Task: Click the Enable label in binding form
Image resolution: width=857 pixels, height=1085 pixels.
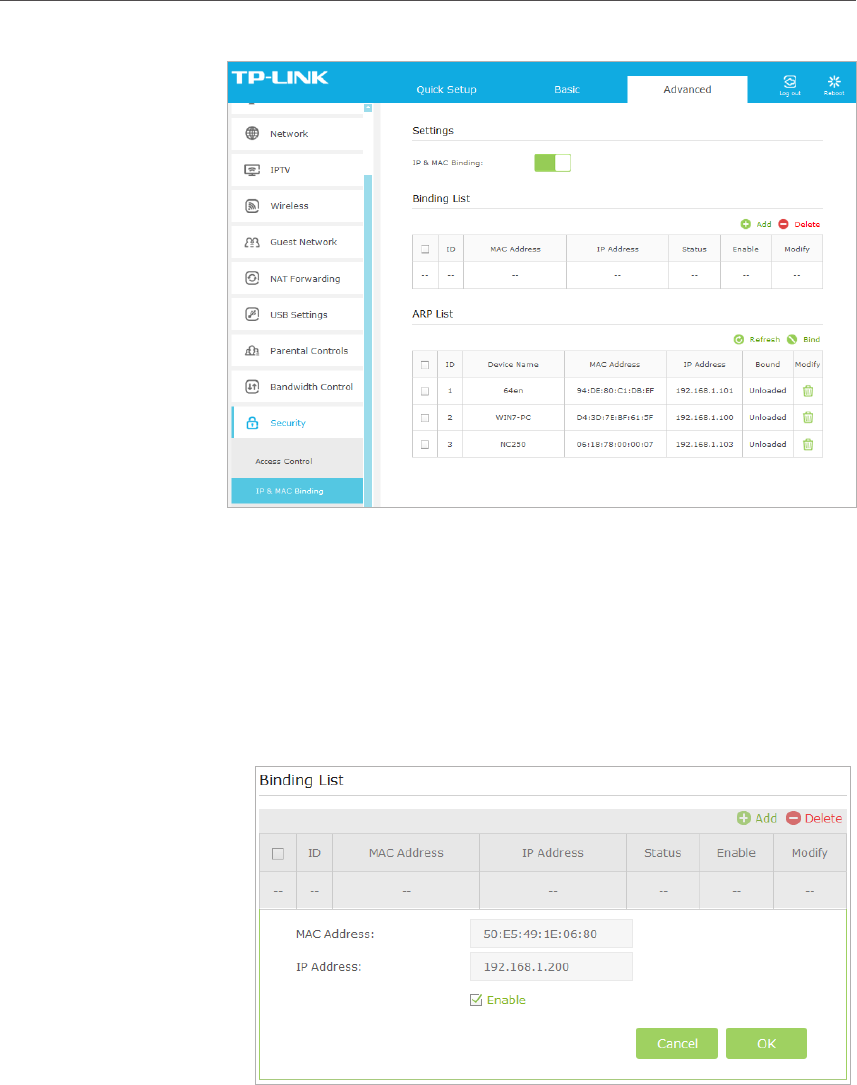Action: pos(506,1000)
